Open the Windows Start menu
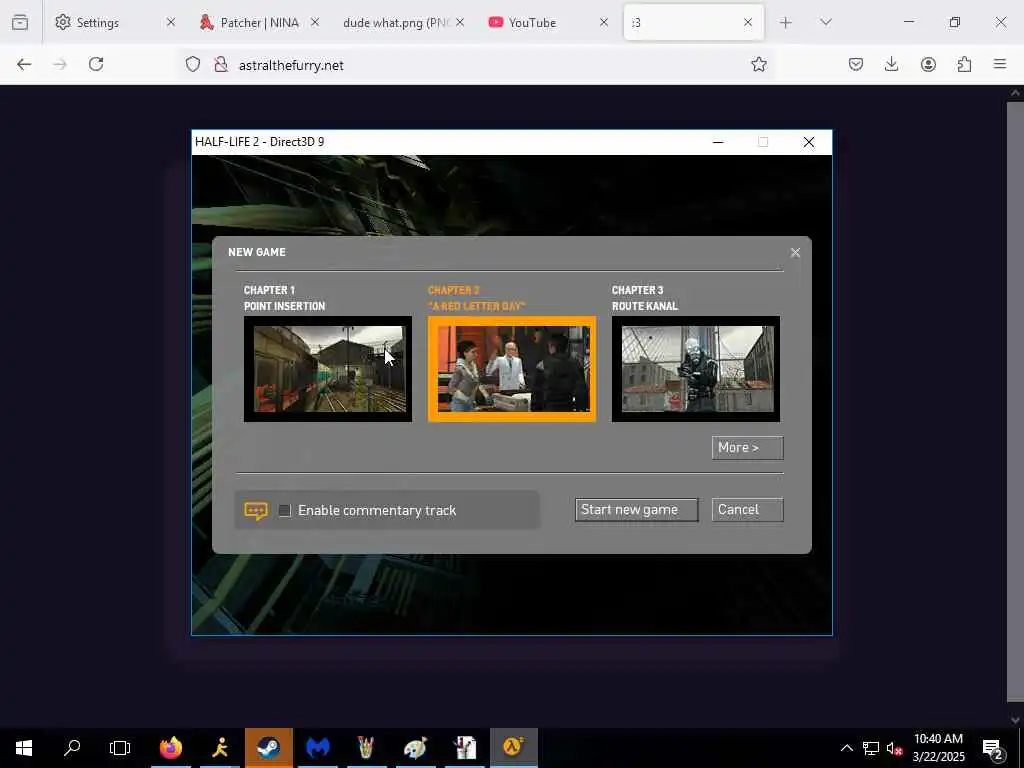 point(24,747)
